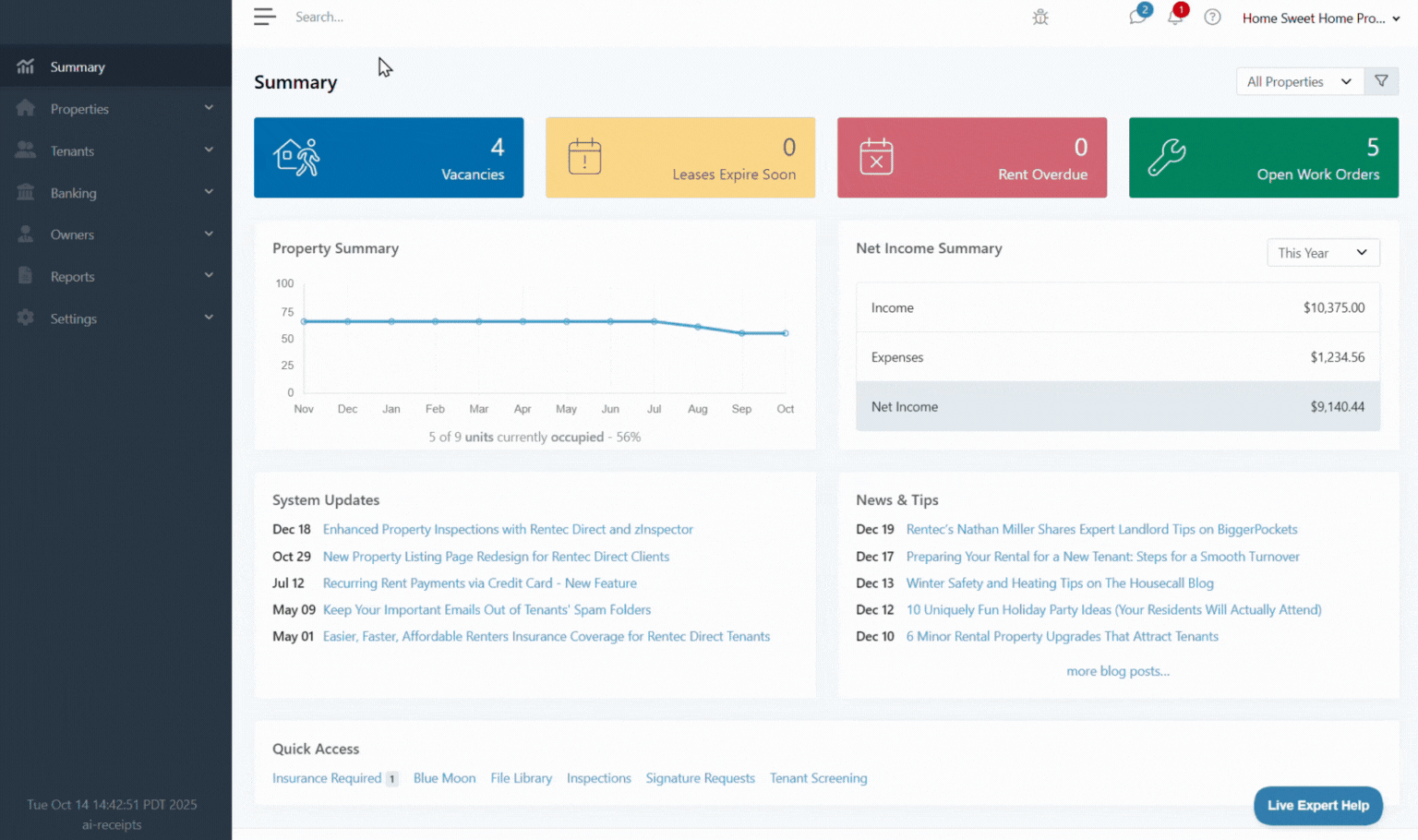The height and width of the screenshot is (840, 1418).
Task: Open the Leases Expire Soon tile
Action: tap(679, 157)
